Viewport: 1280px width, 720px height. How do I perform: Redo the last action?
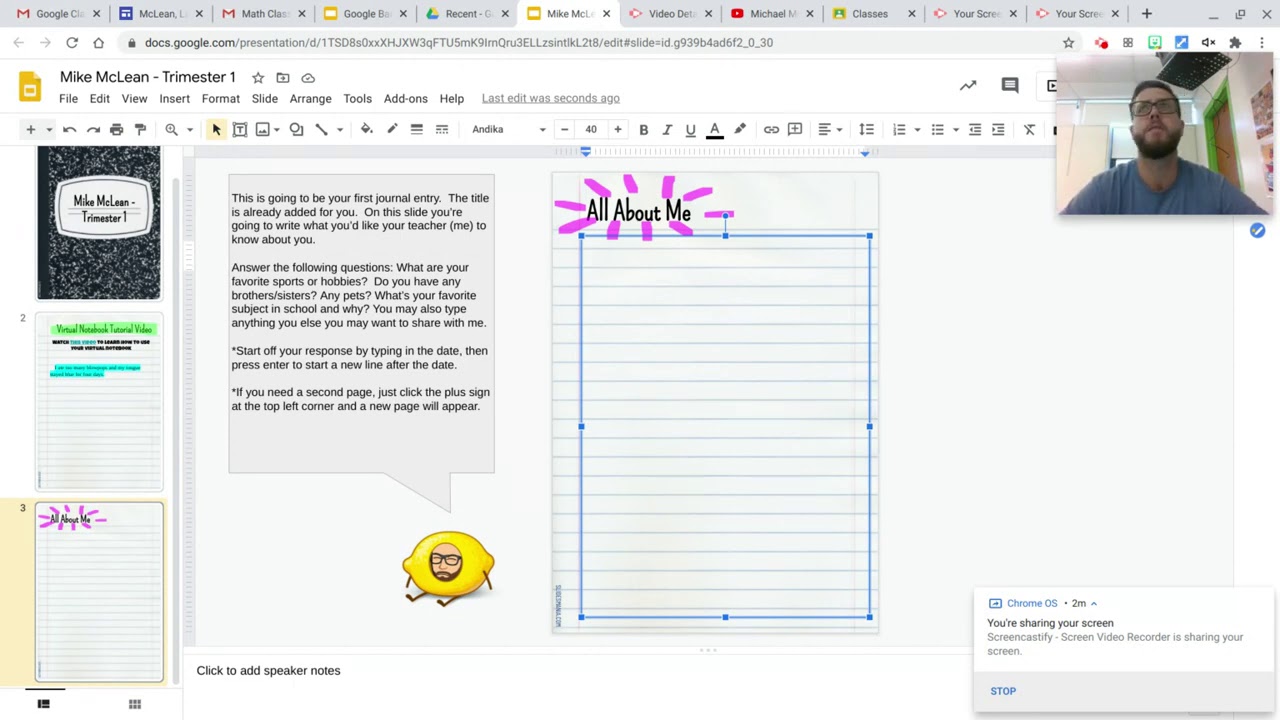pos(93,129)
